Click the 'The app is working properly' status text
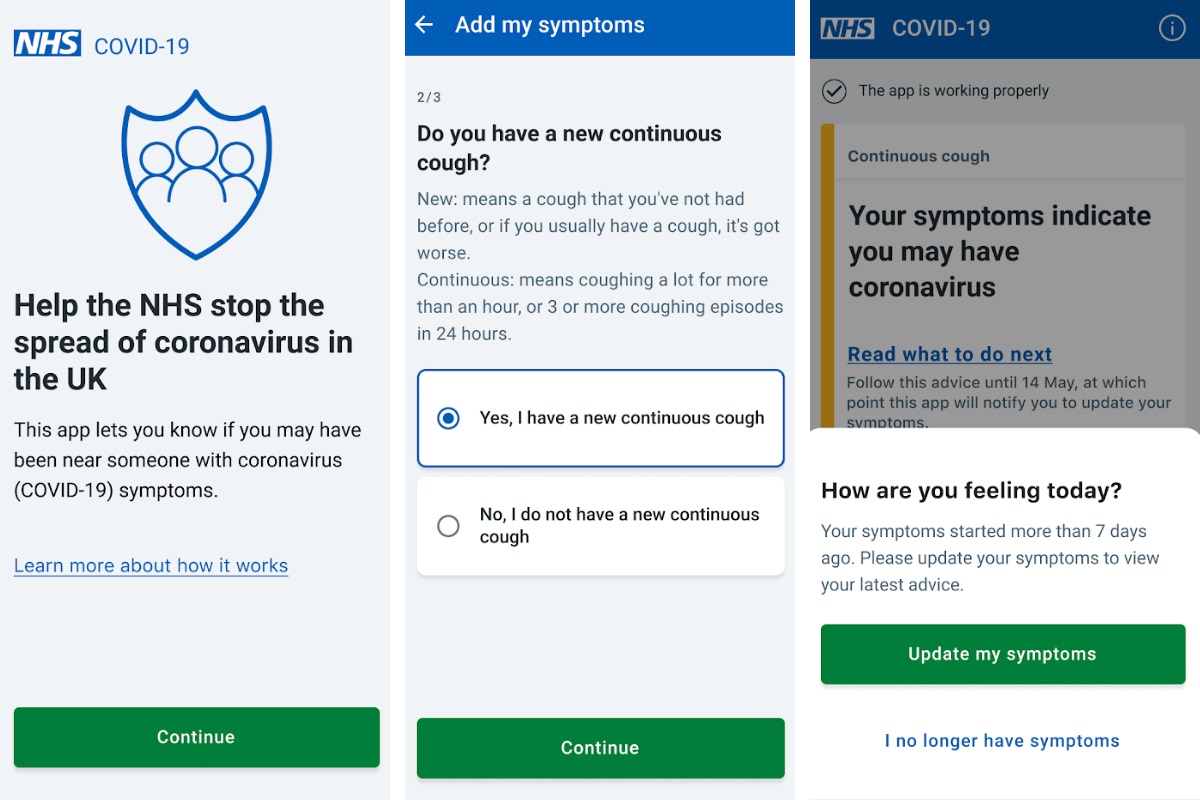 tap(953, 91)
